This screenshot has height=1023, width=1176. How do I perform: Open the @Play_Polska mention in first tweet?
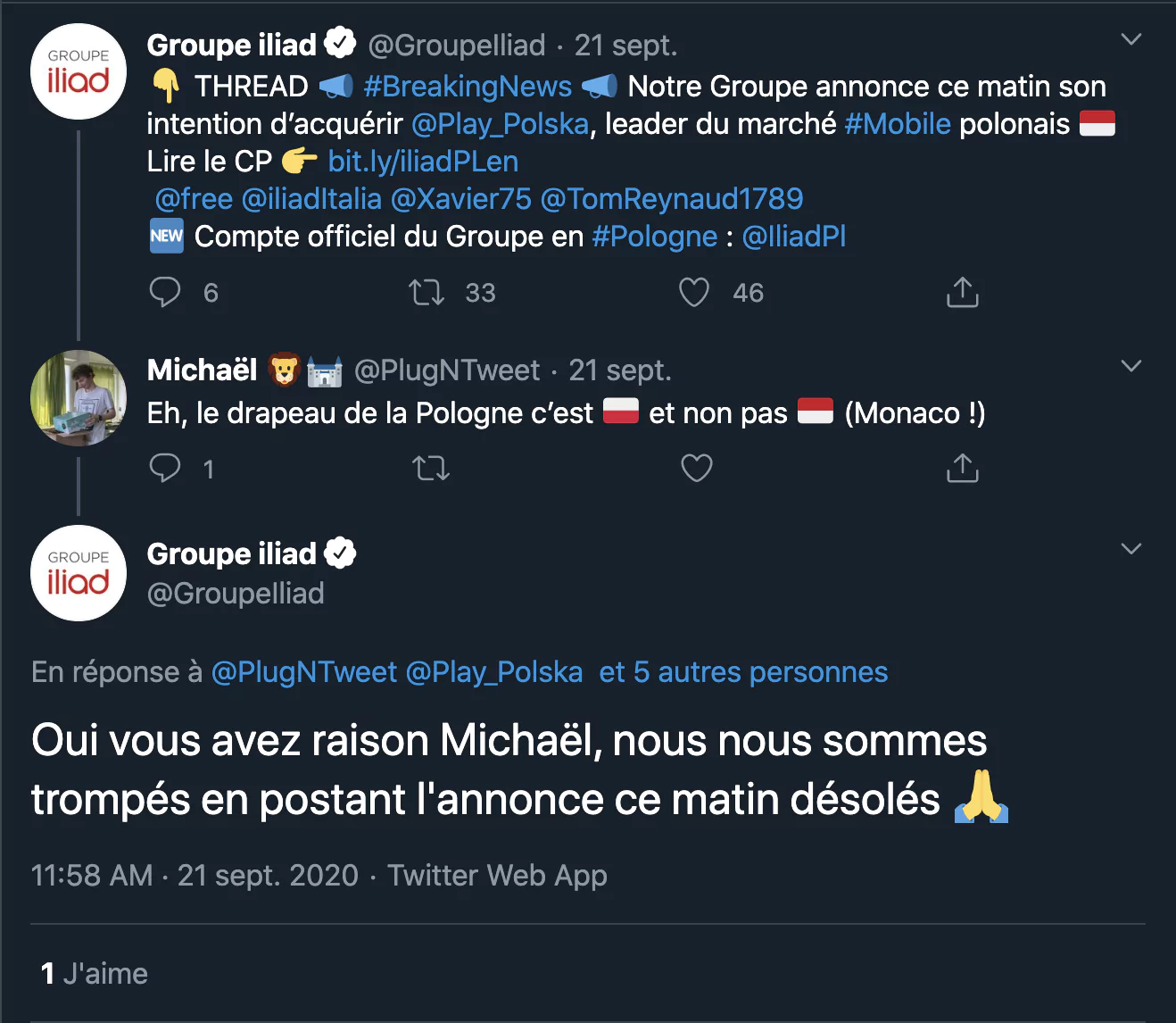tap(500, 124)
